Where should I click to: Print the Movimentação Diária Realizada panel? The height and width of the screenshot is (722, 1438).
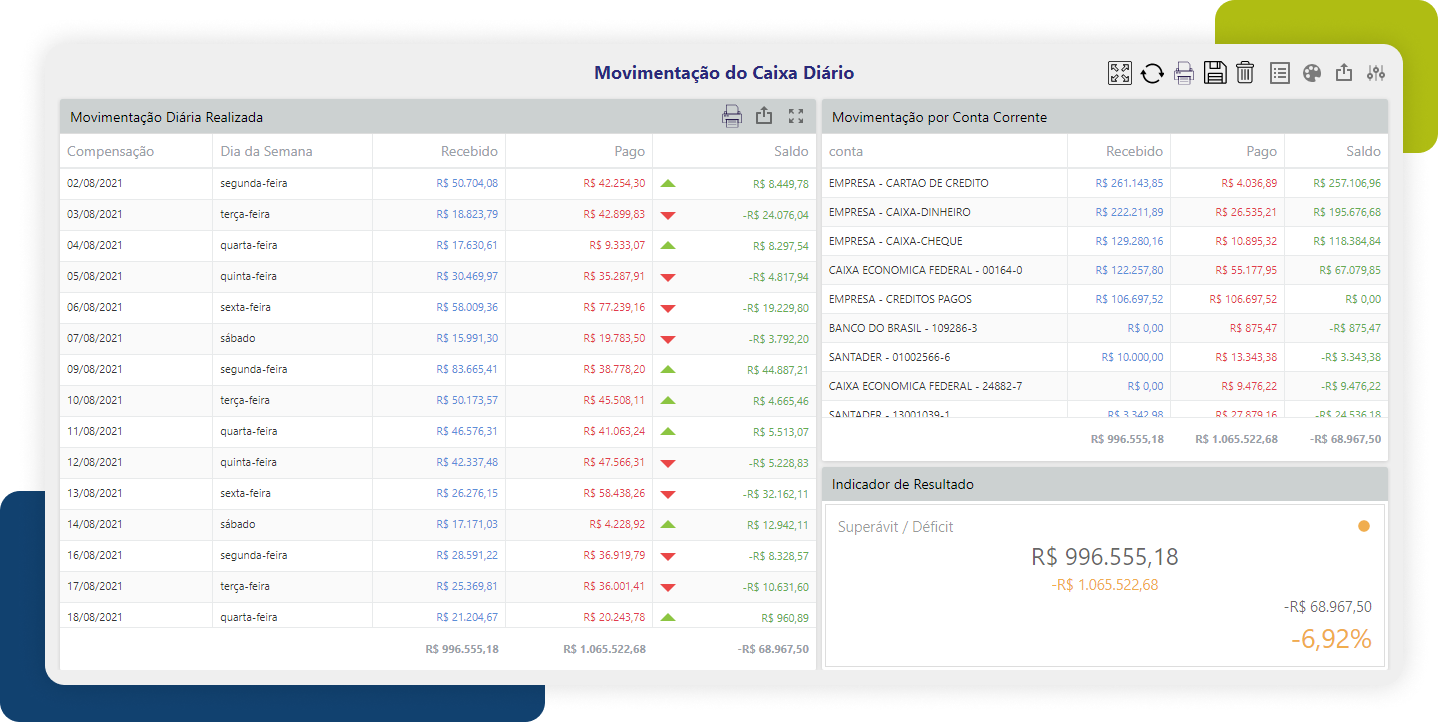(732, 116)
